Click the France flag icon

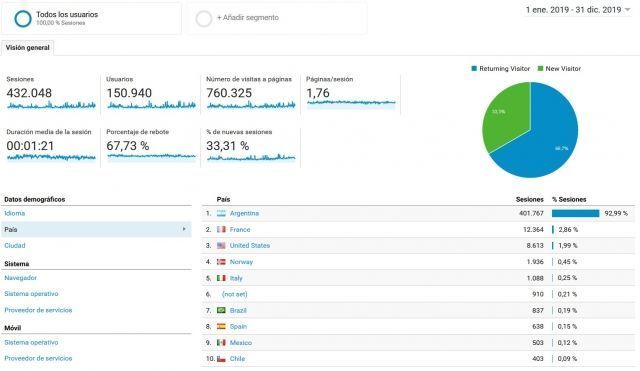coord(221,229)
